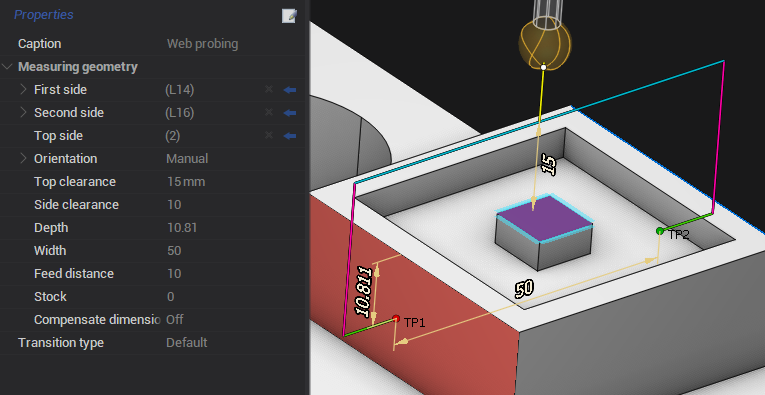765x395 pixels.
Task: Select the Transition type property label
Action: pos(61,343)
